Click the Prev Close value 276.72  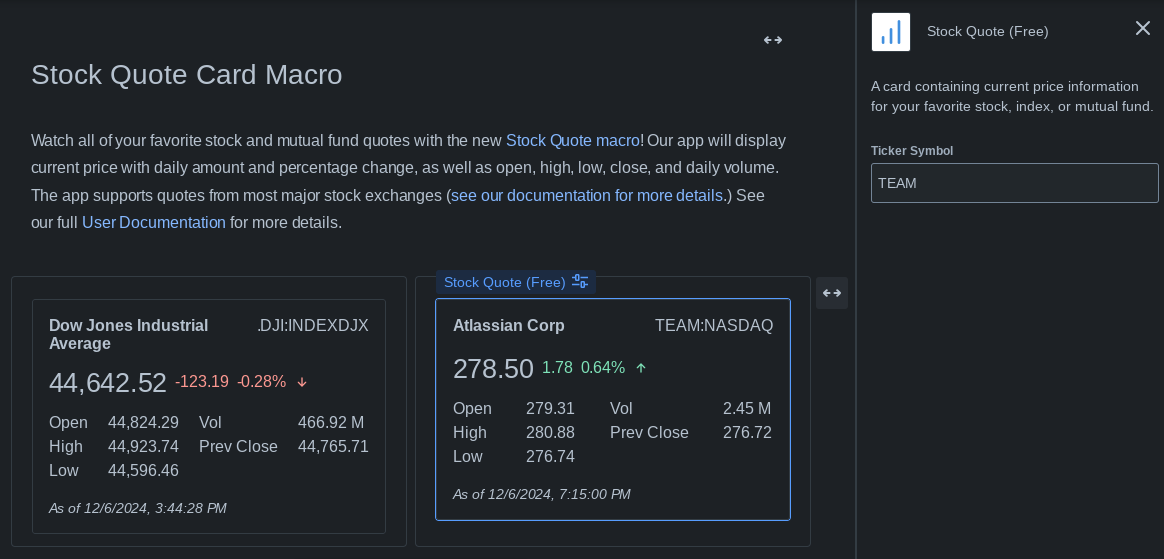tap(747, 432)
